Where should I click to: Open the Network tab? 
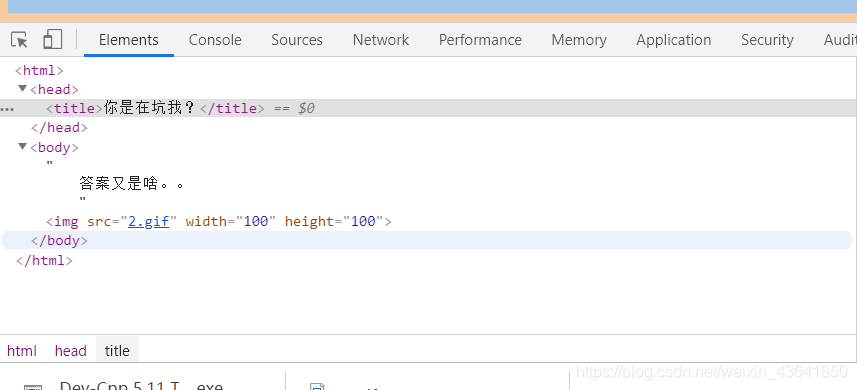click(x=380, y=40)
